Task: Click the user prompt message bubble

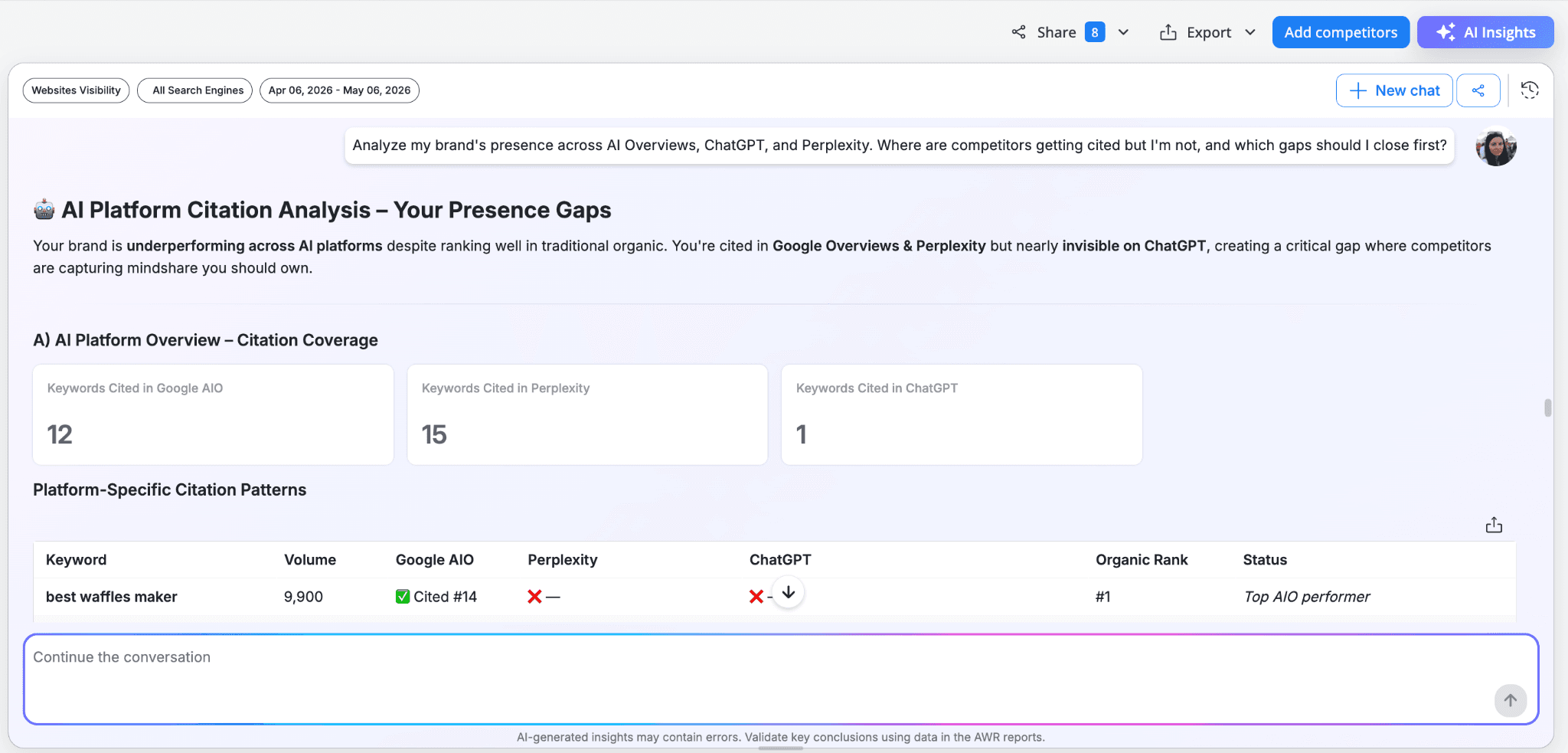Action: pyautogui.click(x=900, y=146)
